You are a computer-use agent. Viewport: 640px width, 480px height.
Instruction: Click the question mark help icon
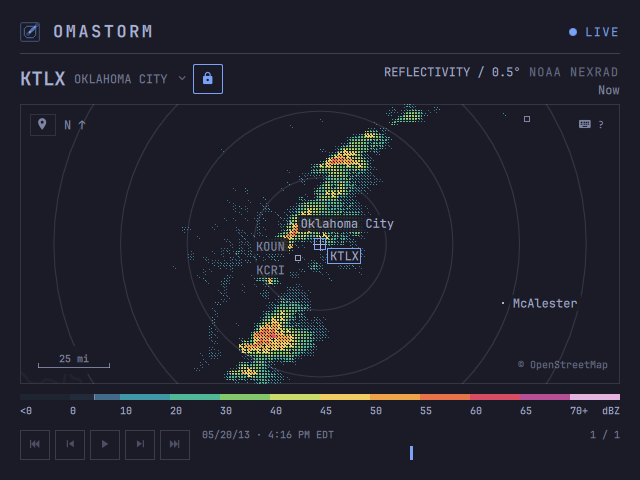(x=601, y=124)
